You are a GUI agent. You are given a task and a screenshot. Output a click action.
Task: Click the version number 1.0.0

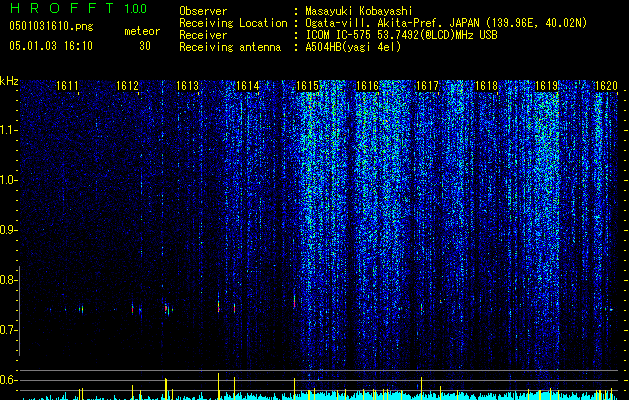[x=135, y=8]
